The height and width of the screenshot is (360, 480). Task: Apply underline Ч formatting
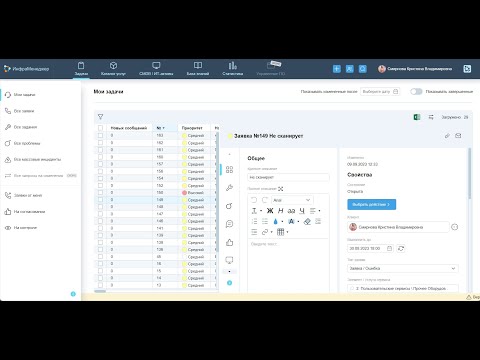(302, 211)
